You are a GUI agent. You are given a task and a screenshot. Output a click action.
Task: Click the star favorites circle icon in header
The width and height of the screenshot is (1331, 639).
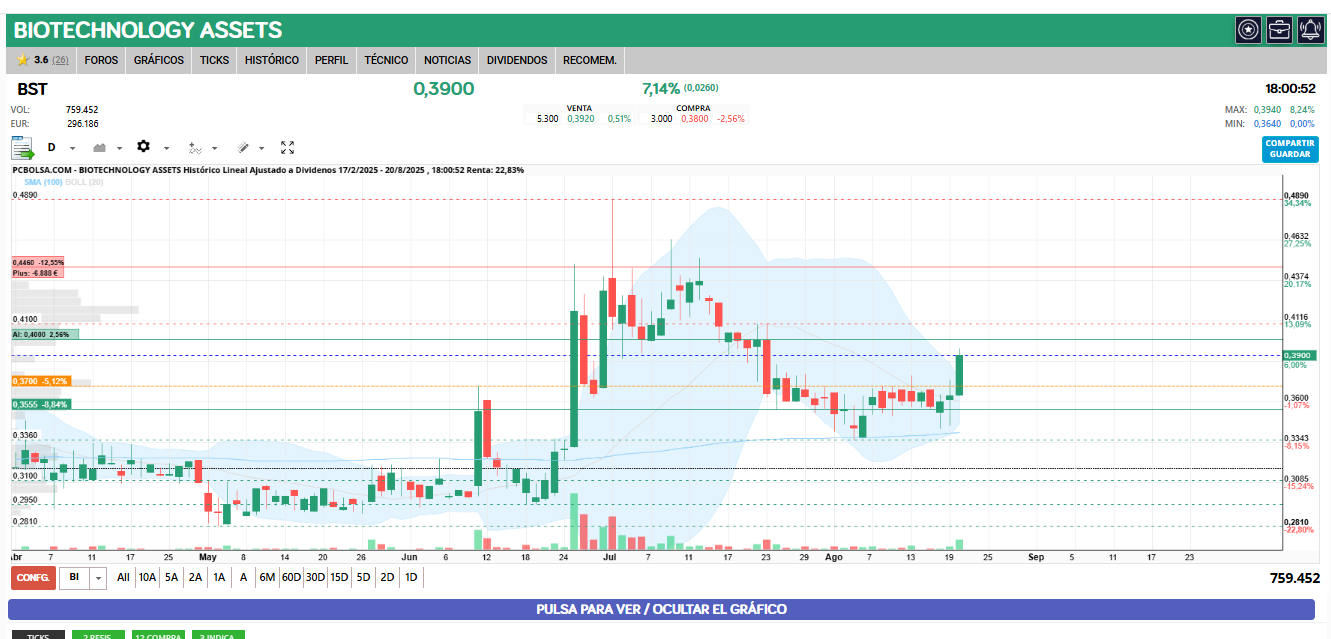coord(1248,30)
